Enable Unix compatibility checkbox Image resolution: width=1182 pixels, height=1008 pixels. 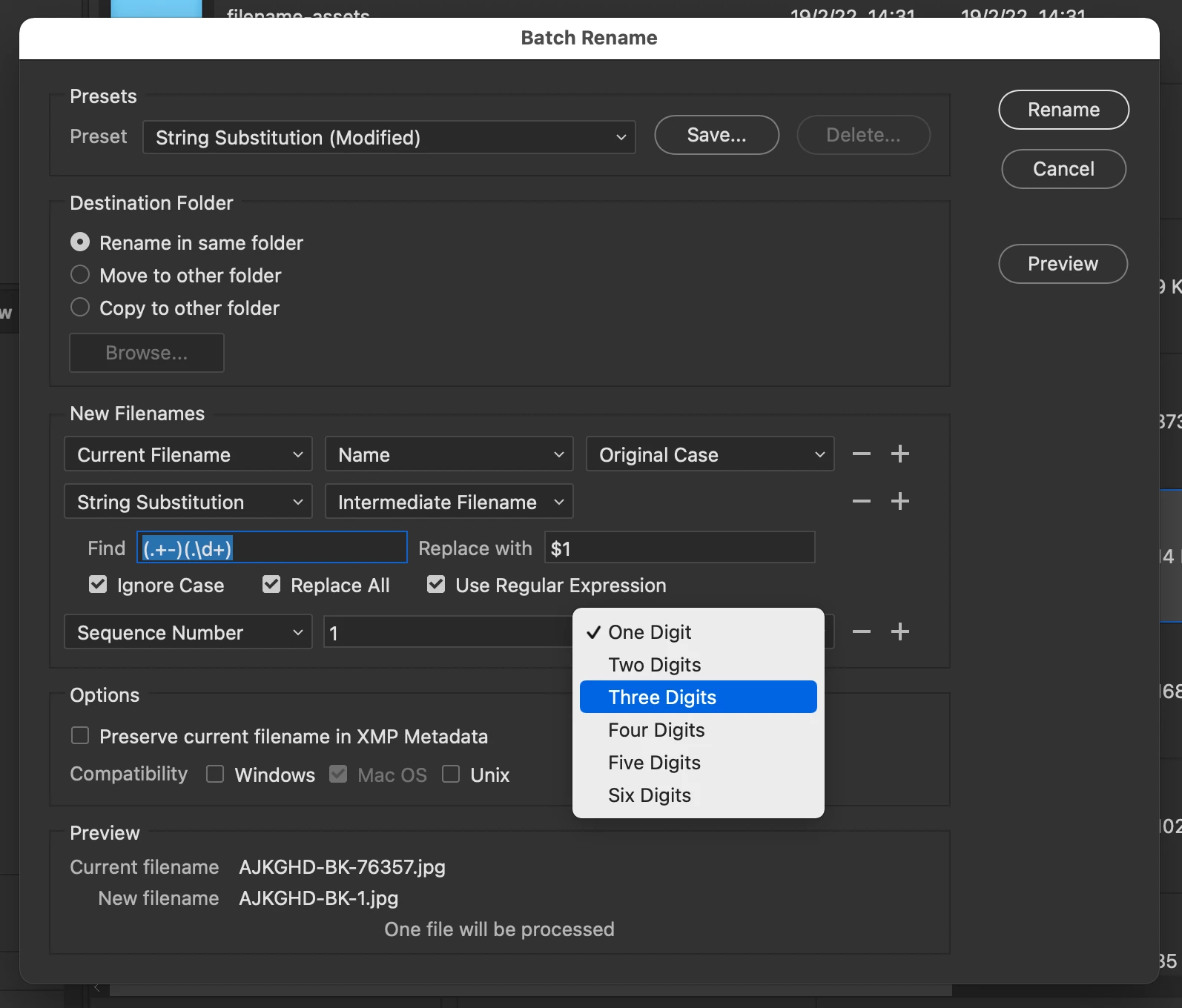[x=451, y=774]
